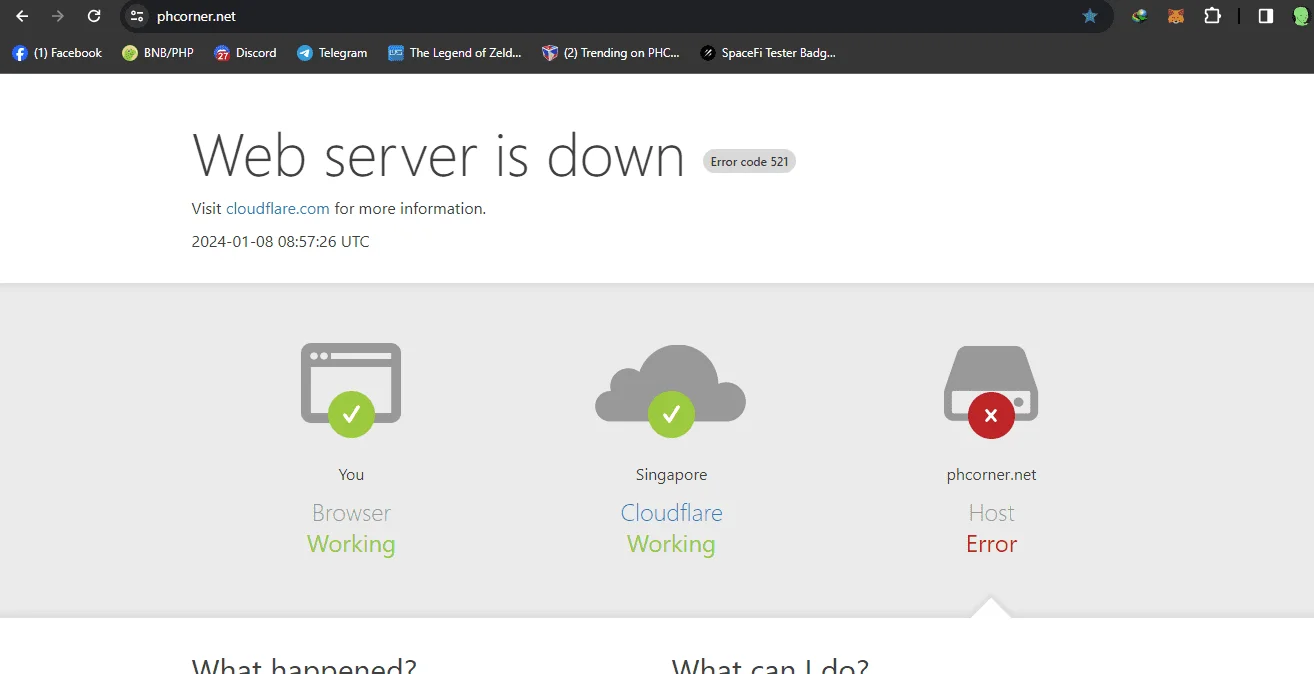Open the SpaceFi Tester Badge bookmark

tap(768, 53)
